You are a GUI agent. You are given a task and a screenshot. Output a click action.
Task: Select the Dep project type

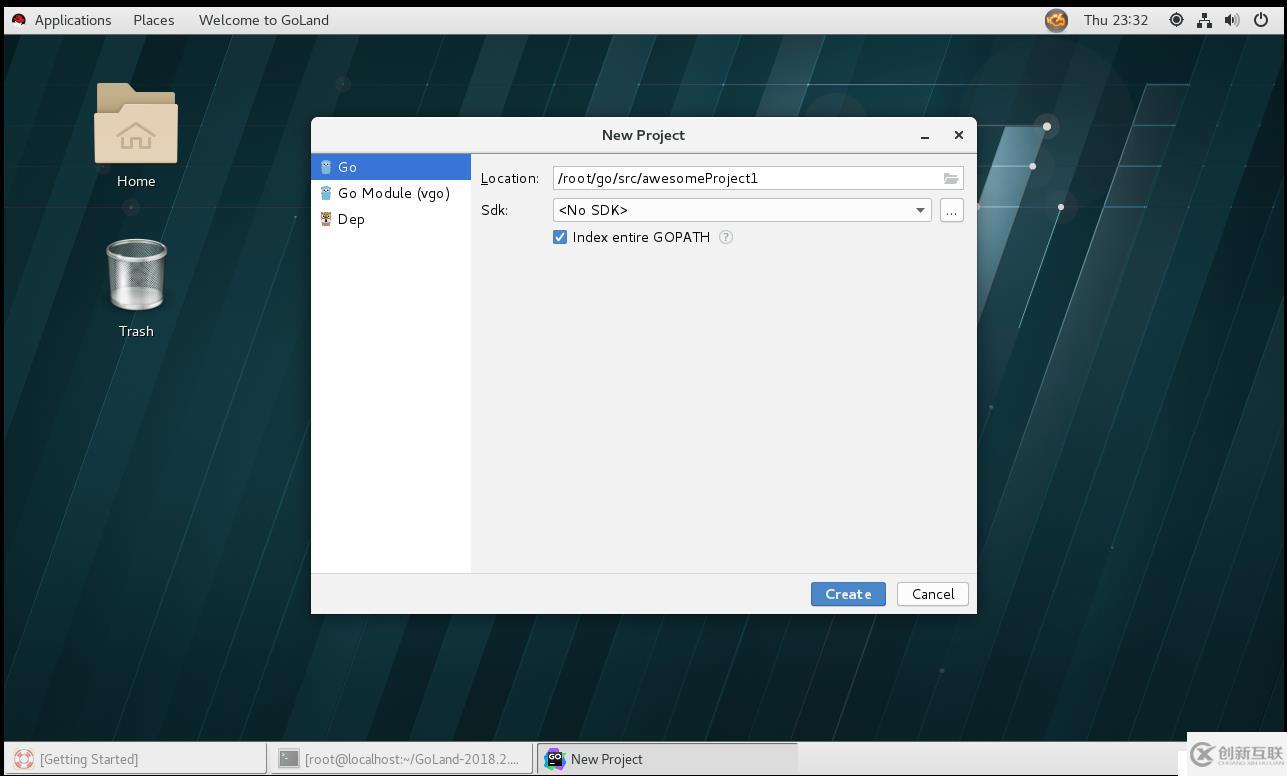391,219
